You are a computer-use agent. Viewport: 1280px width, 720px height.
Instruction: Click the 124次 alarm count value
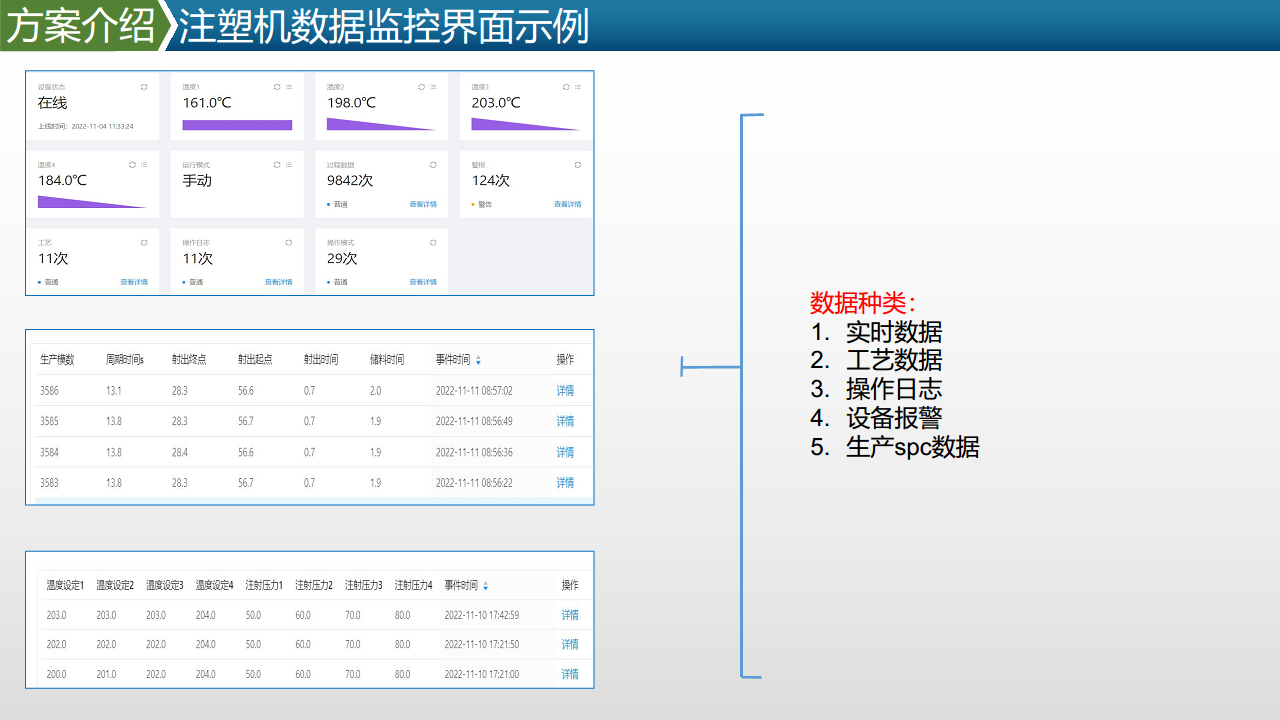(x=491, y=181)
